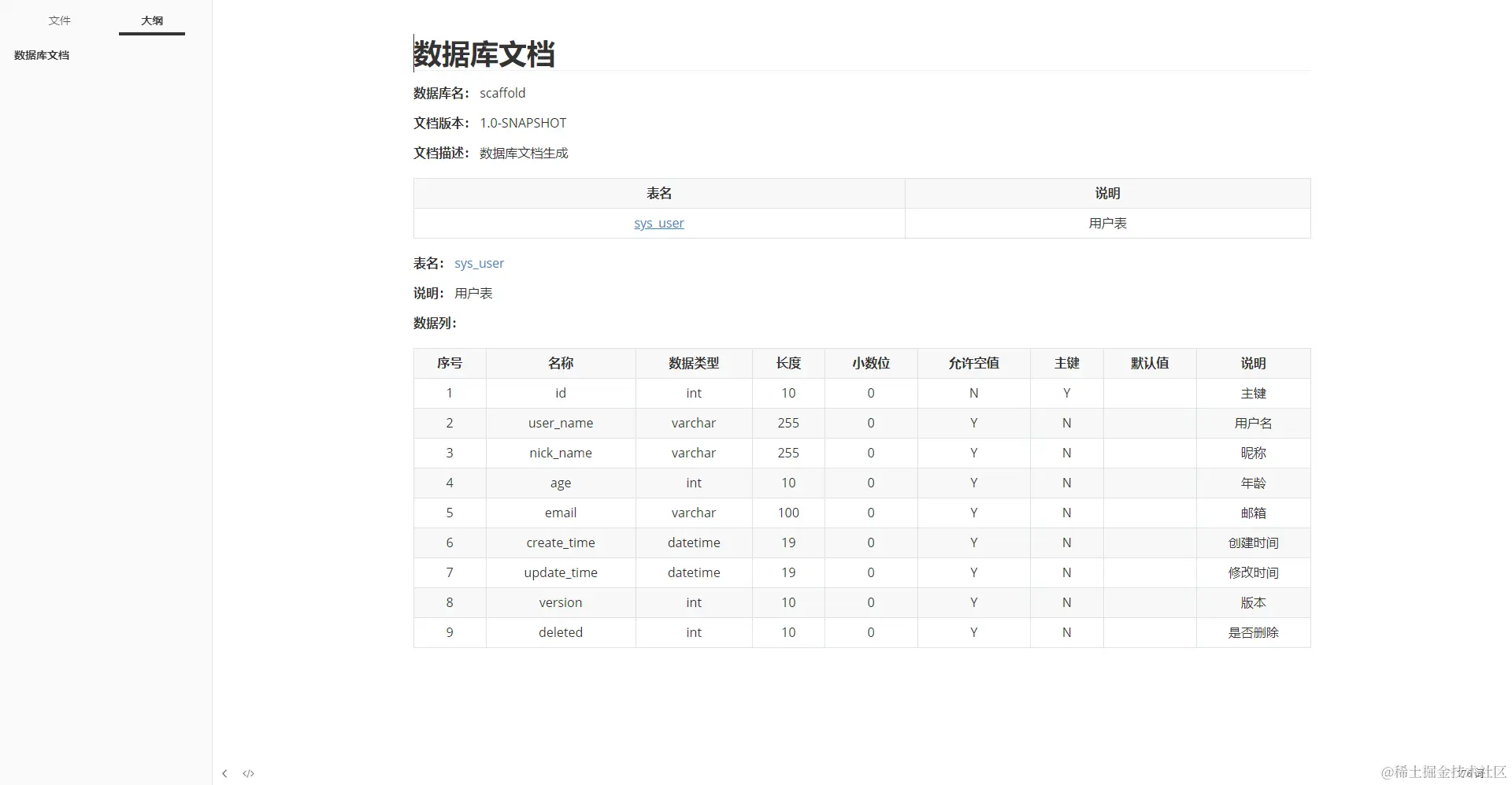
Task: Click the 名称 column header
Action: tap(561, 363)
